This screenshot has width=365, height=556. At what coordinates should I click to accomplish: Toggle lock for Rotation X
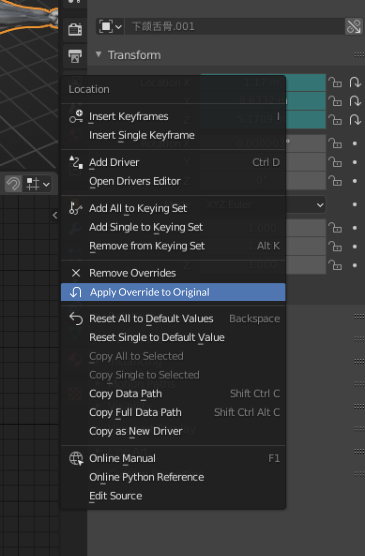click(x=335, y=143)
